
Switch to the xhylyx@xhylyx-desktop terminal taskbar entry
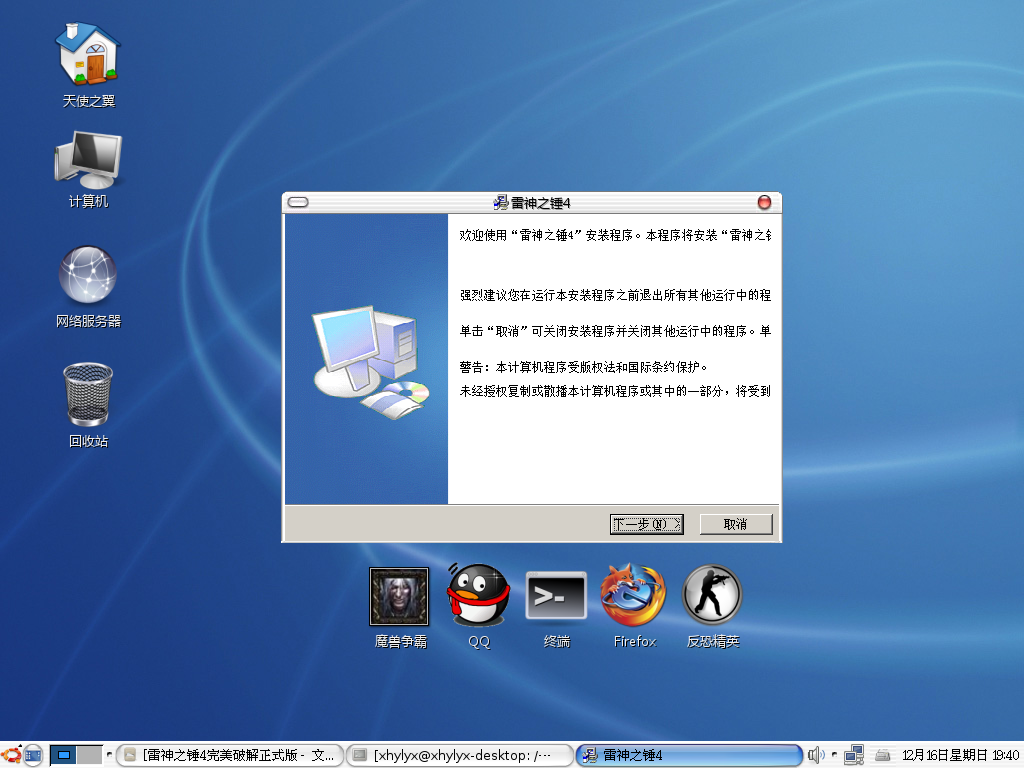coord(459,756)
